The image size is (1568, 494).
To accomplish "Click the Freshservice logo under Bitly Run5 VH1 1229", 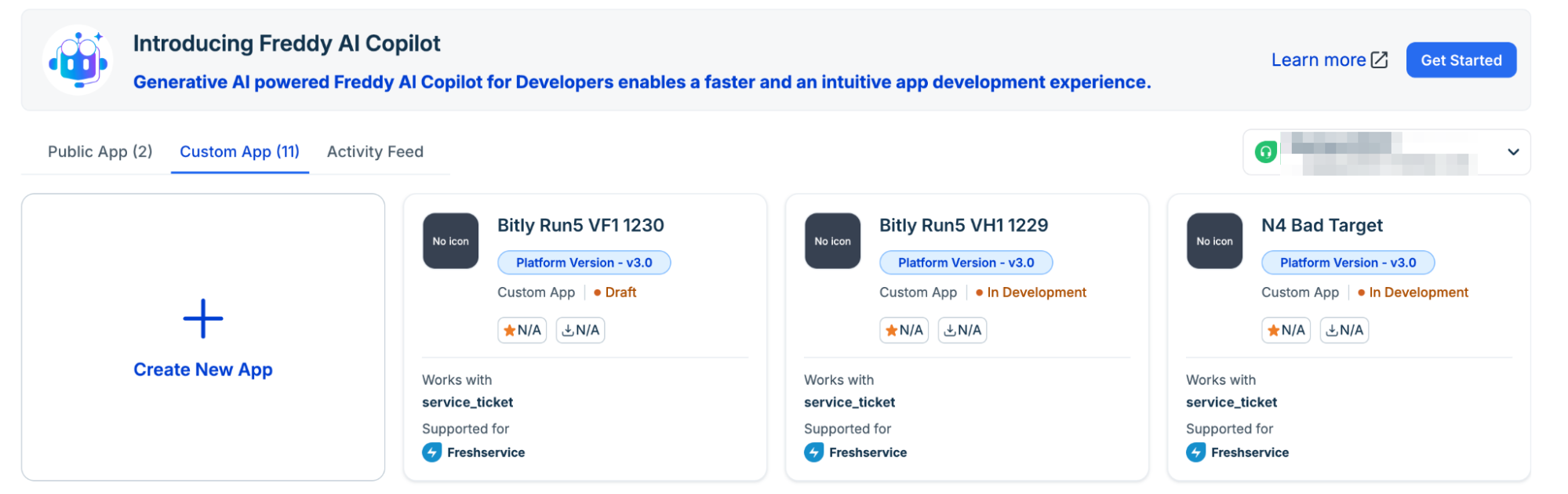I will point(814,452).
